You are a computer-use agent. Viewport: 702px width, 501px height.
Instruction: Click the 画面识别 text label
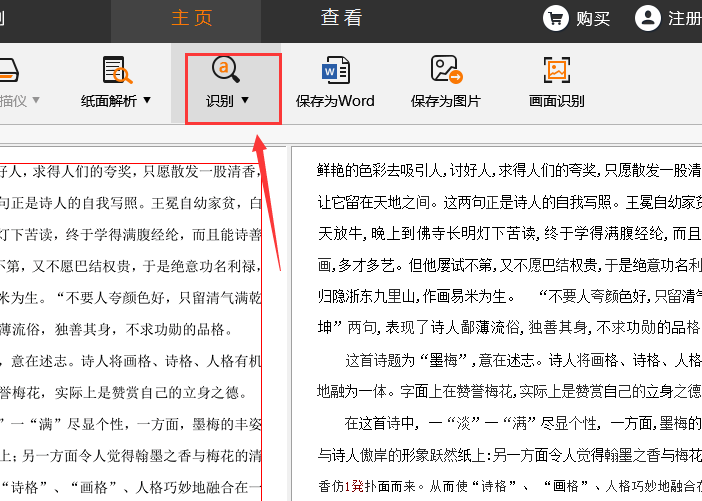(x=556, y=101)
